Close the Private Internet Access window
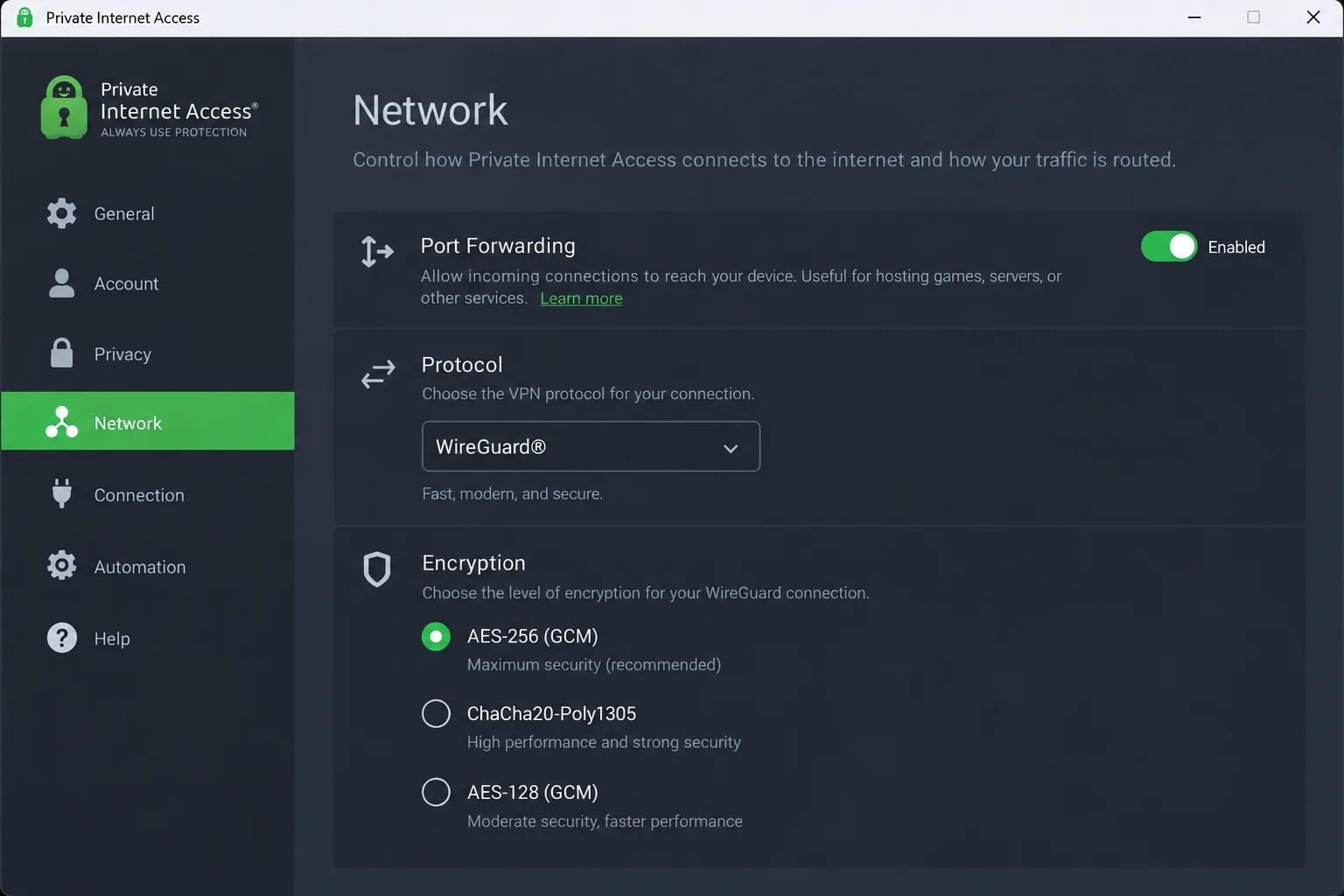This screenshot has height=896, width=1344. (1312, 17)
